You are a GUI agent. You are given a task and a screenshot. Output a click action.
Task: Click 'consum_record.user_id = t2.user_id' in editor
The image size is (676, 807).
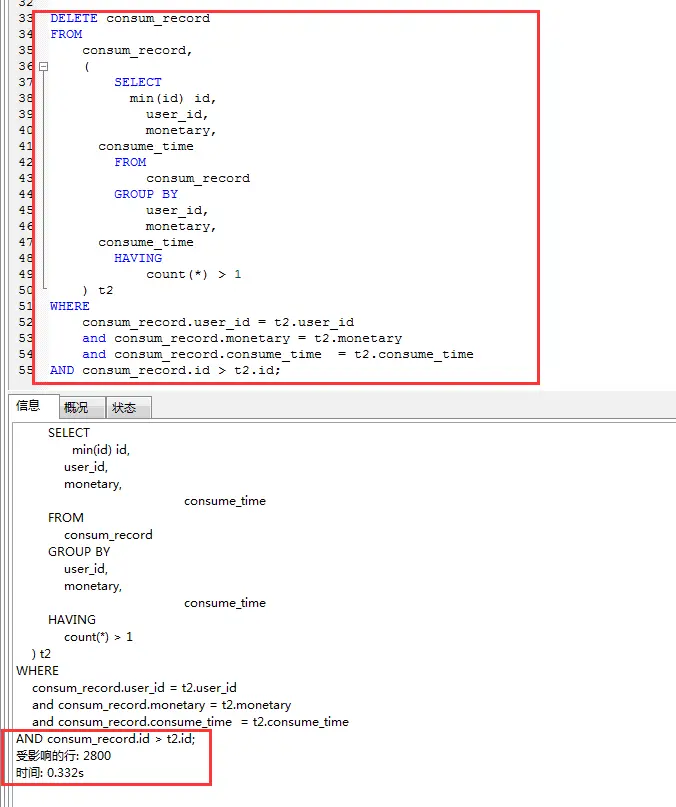218,322
